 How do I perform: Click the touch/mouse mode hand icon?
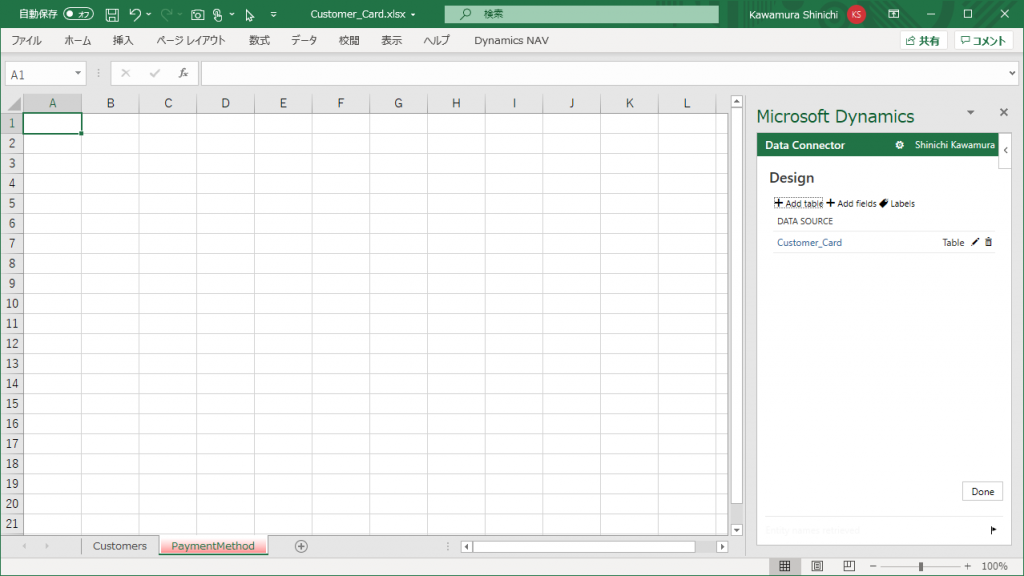(x=217, y=14)
